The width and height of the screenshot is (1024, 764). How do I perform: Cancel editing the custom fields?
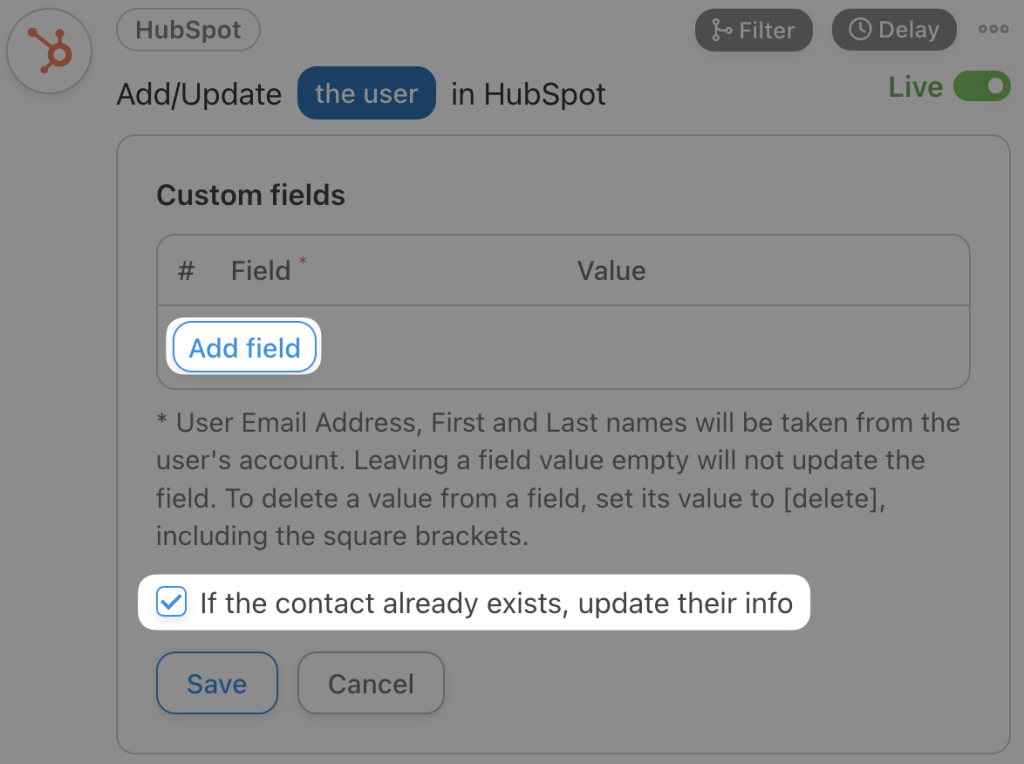(370, 683)
